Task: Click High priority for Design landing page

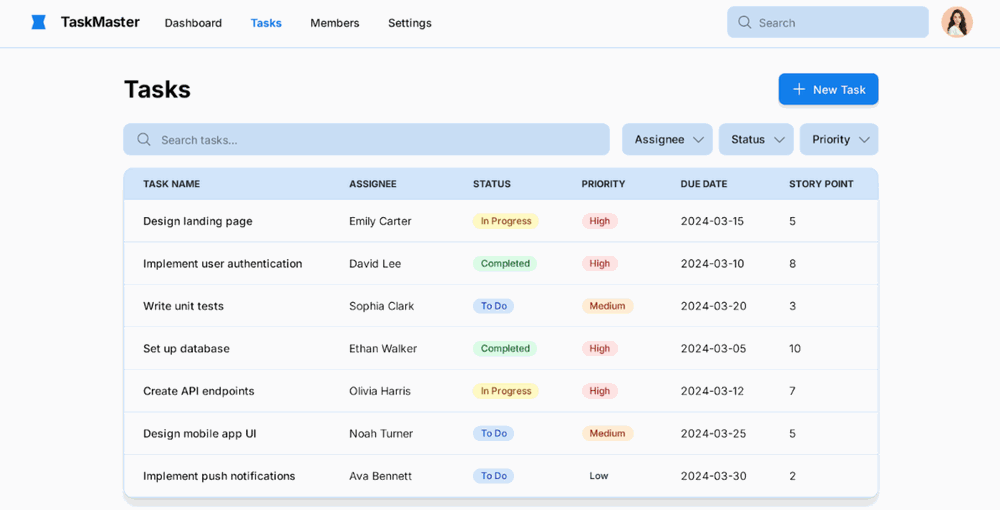Action: (599, 221)
